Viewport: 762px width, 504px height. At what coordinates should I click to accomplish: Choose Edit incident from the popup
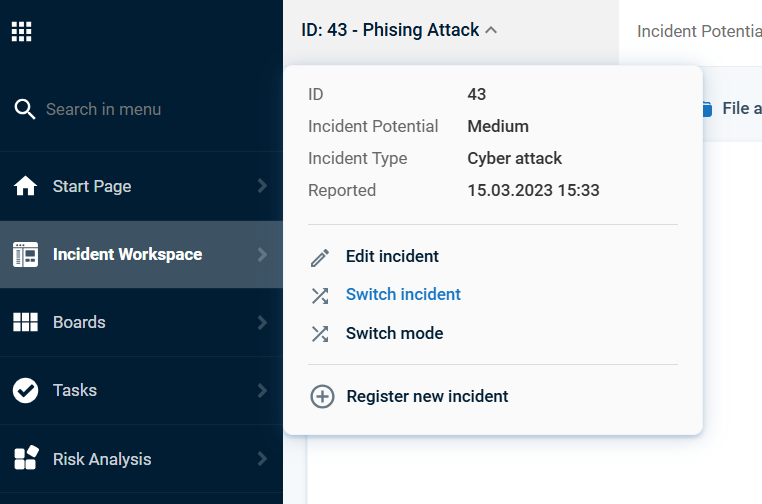(392, 256)
